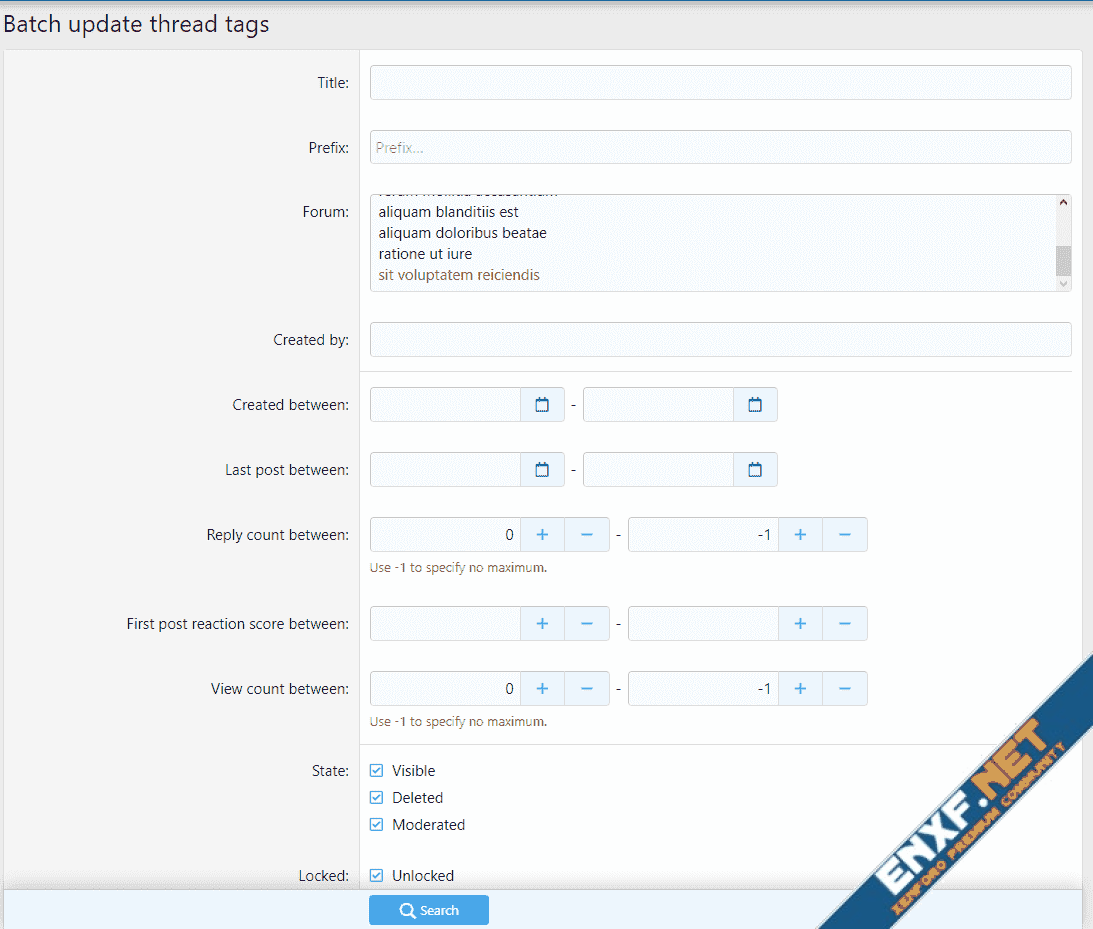The image size is (1093, 929).
Task: Open the Prefix selection field
Action: coord(720,148)
